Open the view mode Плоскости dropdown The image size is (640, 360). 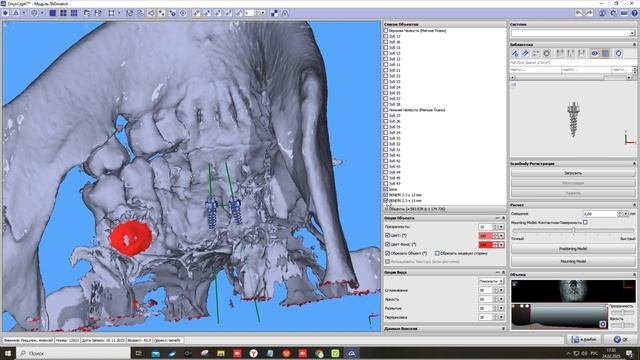pos(491,281)
